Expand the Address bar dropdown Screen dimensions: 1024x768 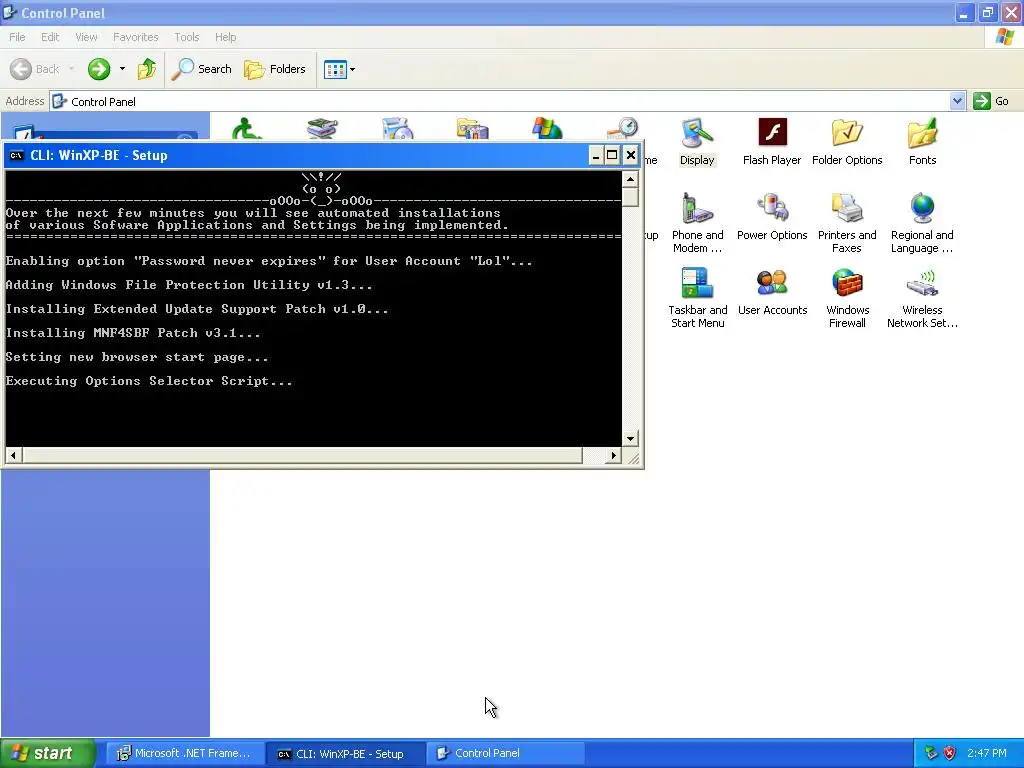tap(957, 101)
